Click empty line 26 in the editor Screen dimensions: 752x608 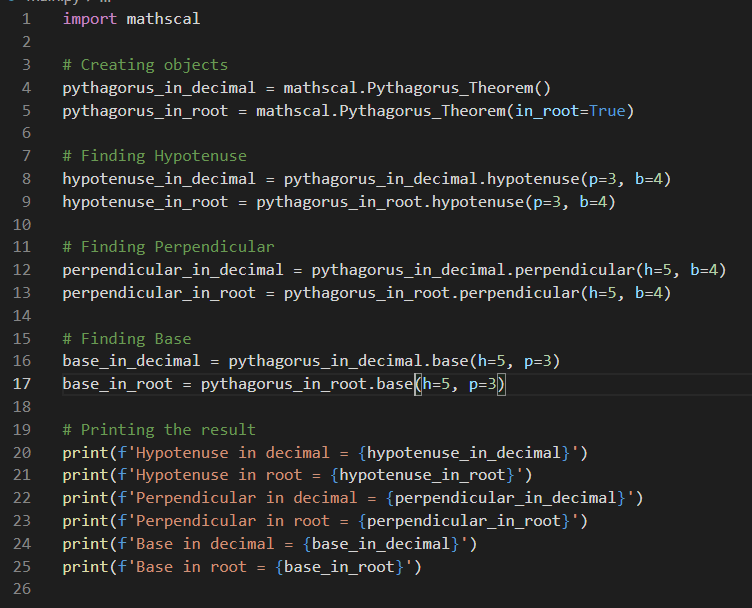[384, 589]
